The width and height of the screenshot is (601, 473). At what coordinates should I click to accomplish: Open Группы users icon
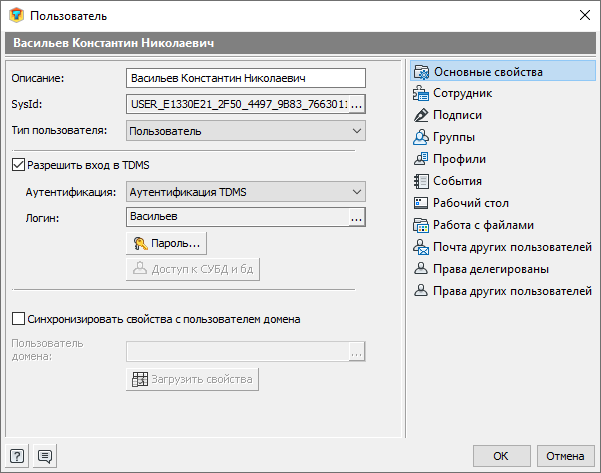pos(421,137)
